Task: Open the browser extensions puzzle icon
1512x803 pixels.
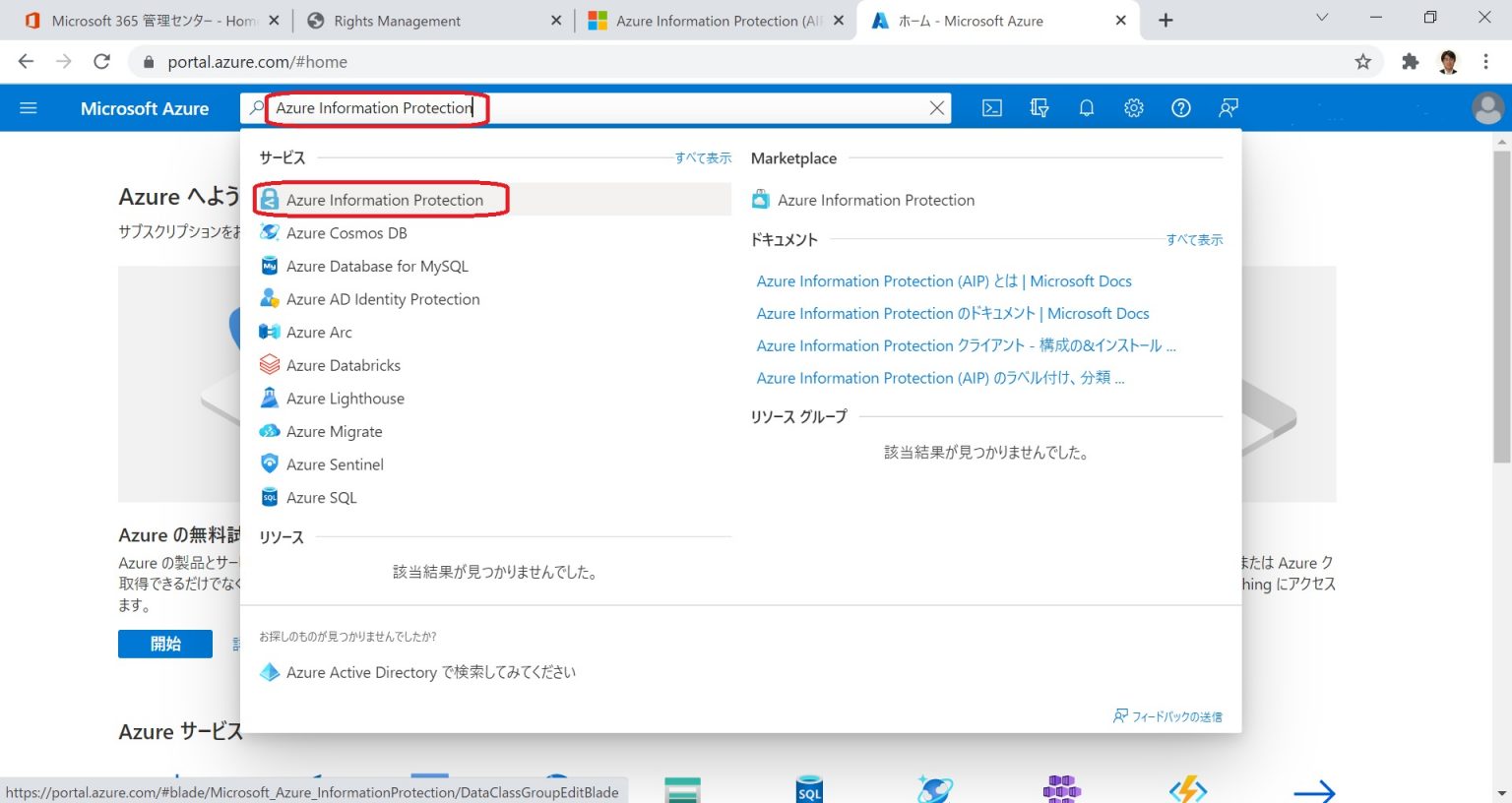Action: click(1410, 62)
